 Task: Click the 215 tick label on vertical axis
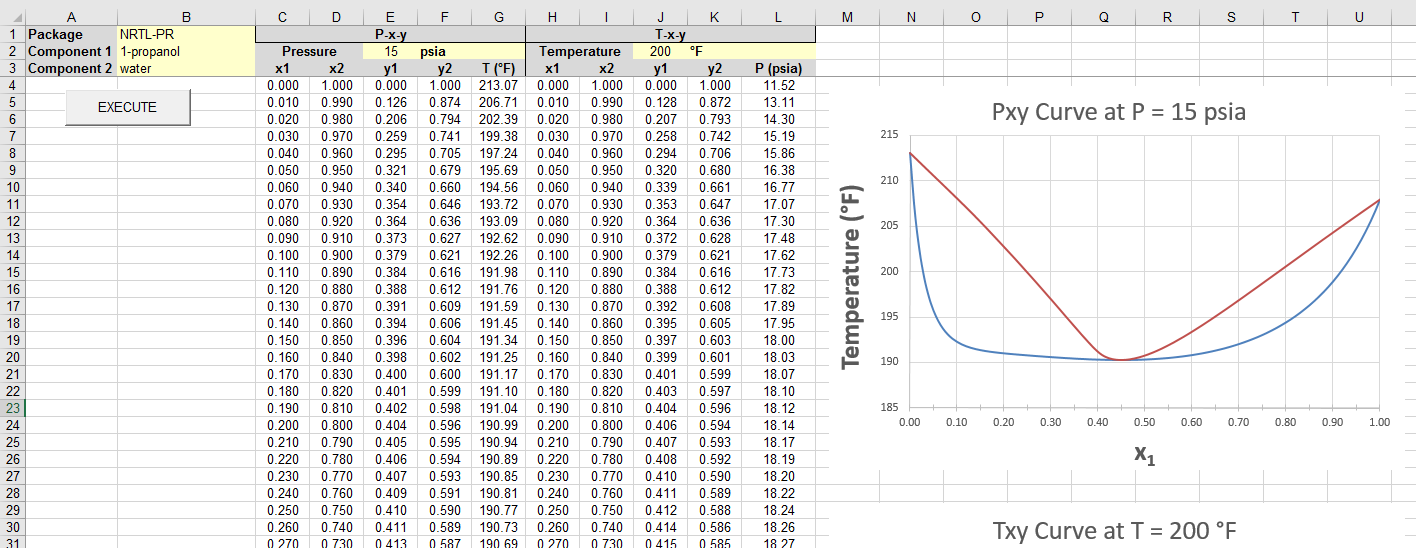pos(889,134)
